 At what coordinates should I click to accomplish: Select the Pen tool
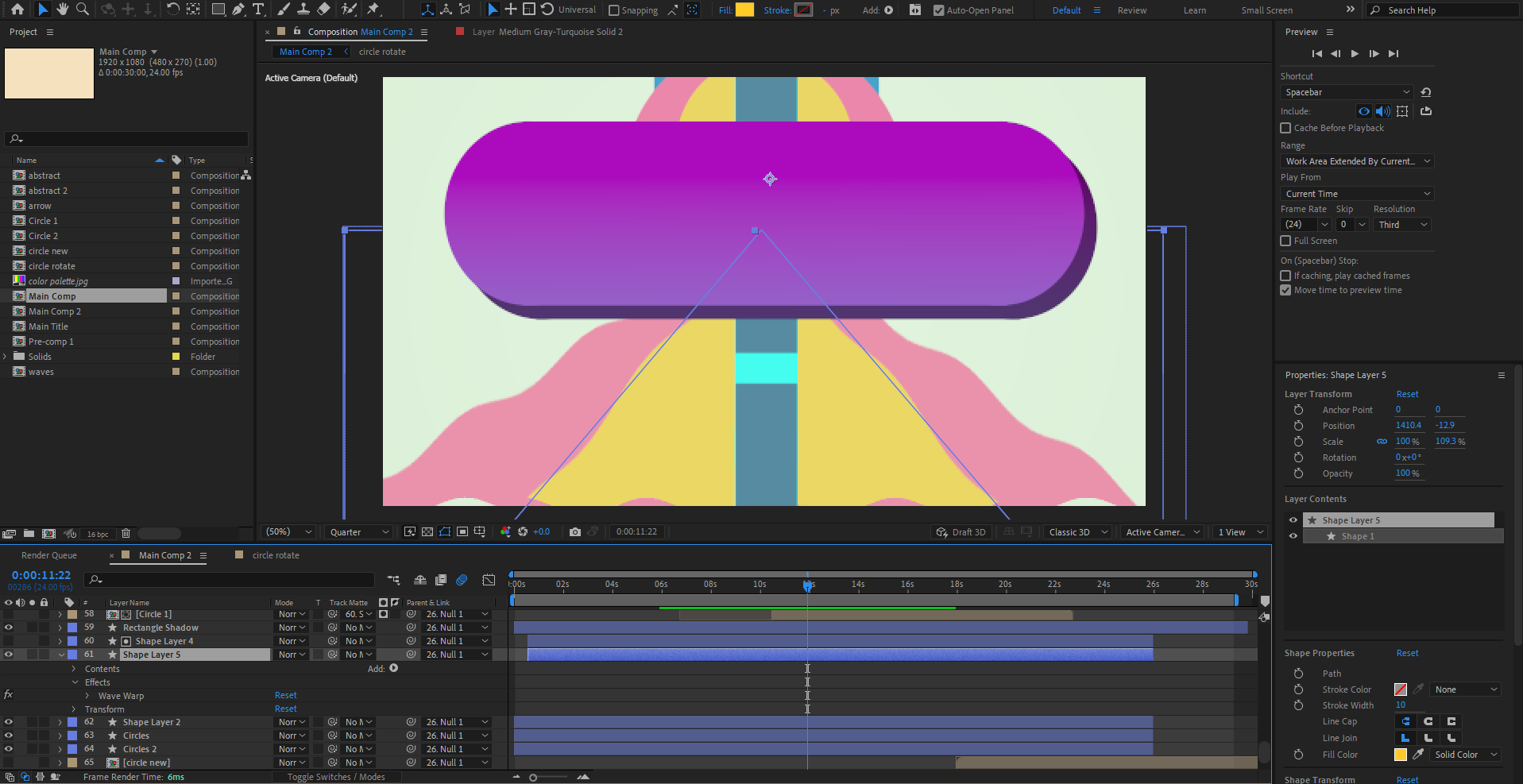[238, 10]
